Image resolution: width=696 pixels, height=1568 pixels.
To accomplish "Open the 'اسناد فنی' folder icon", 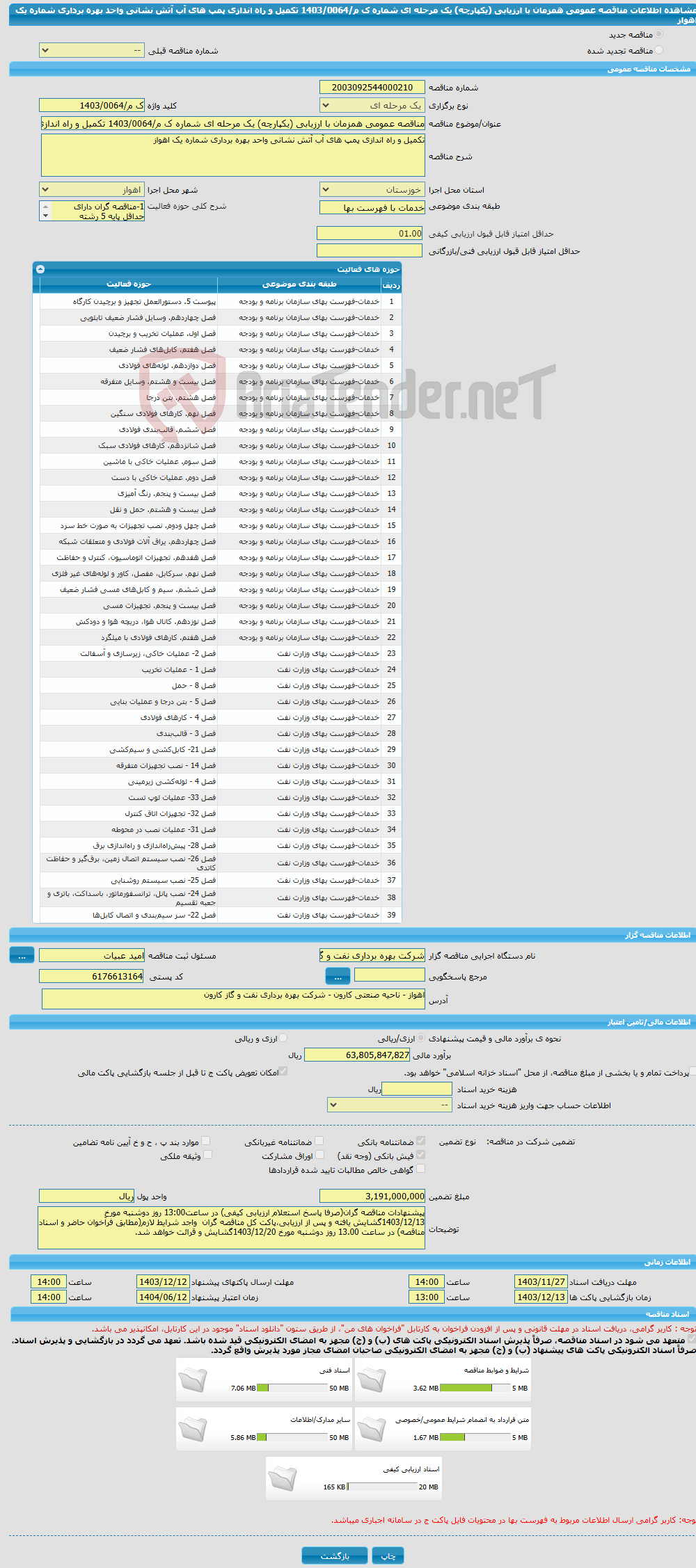I will pyautogui.click(x=193, y=1380).
